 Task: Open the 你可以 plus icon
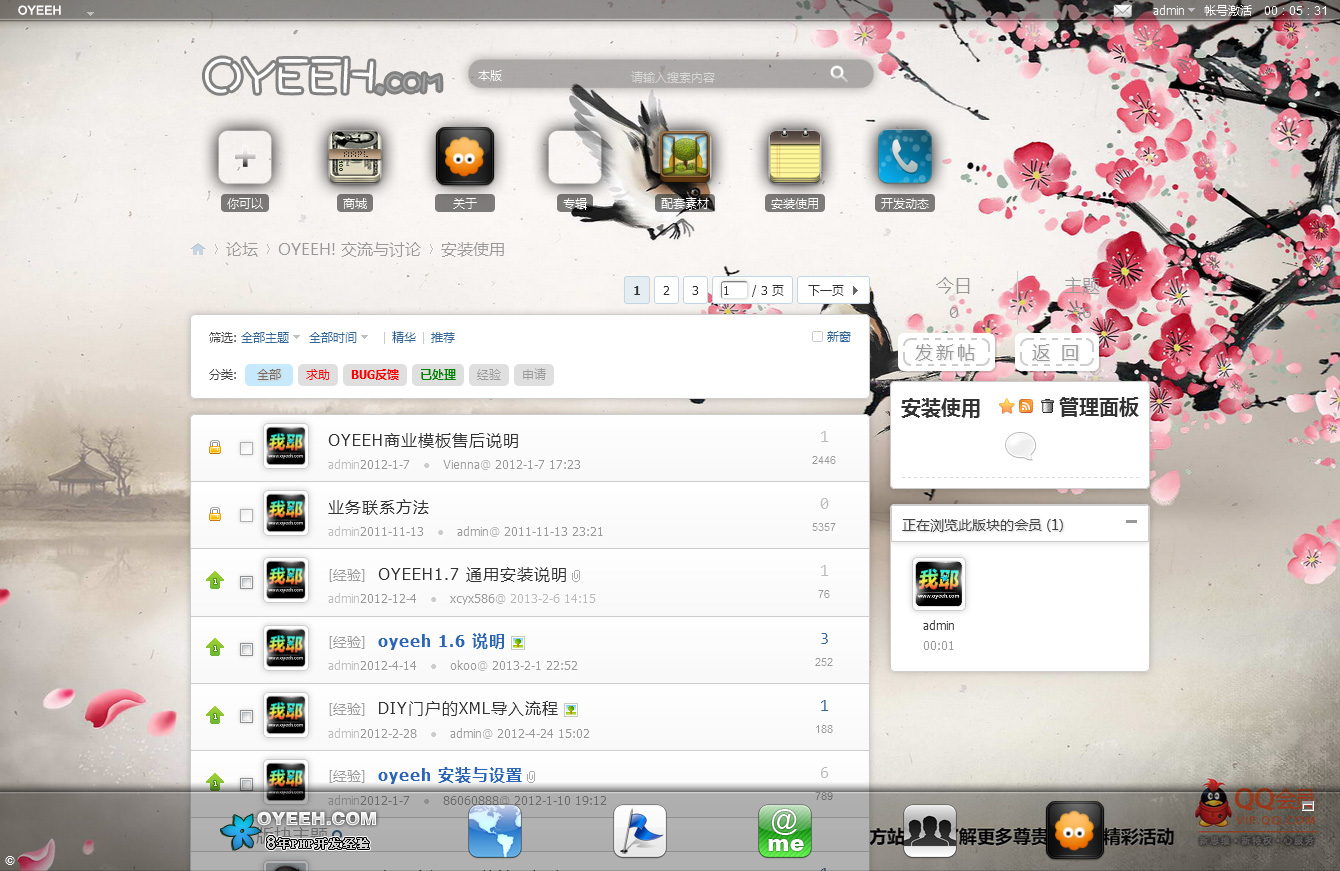(245, 157)
